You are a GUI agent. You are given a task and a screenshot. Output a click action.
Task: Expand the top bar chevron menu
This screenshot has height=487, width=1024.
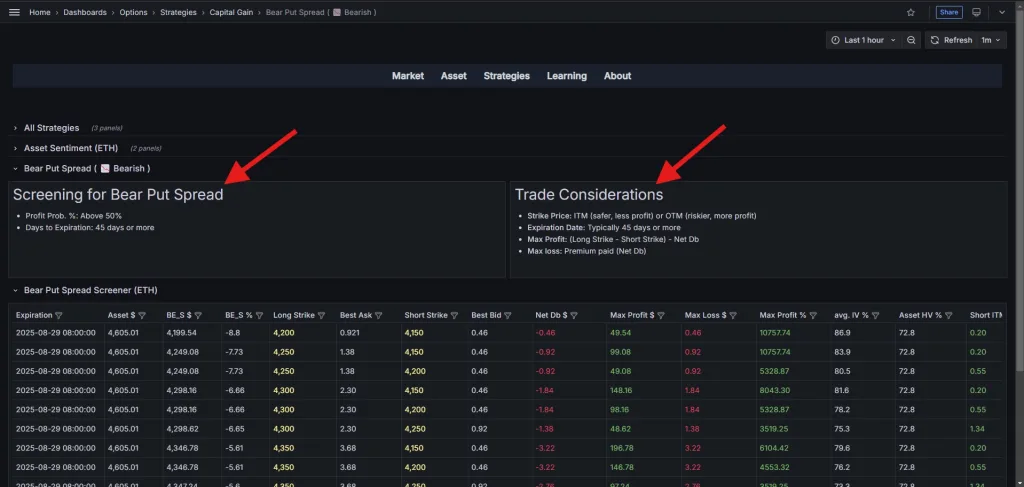pos(1003,12)
